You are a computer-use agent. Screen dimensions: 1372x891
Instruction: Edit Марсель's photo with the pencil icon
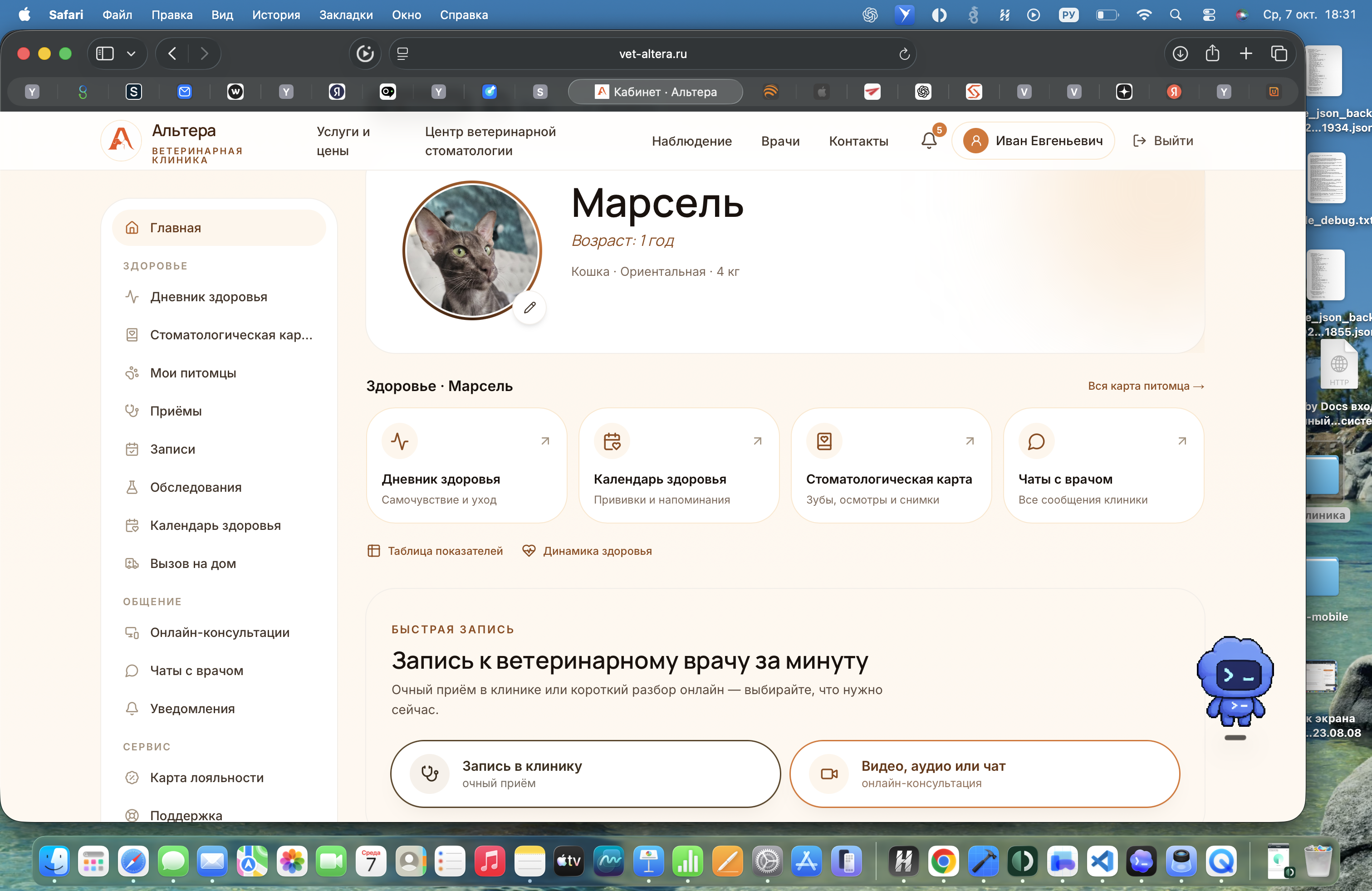pyautogui.click(x=530, y=308)
